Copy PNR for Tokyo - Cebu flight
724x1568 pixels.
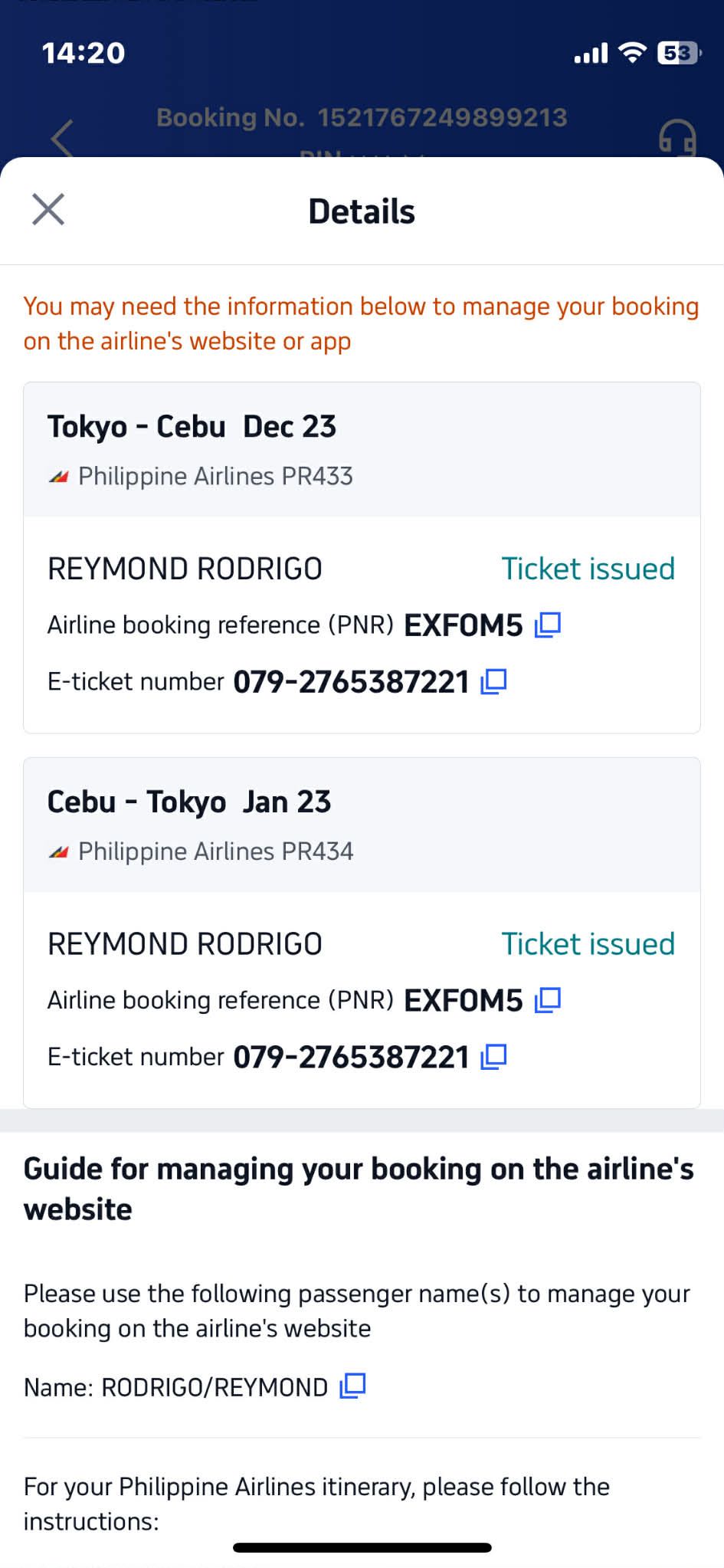click(548, 625)
